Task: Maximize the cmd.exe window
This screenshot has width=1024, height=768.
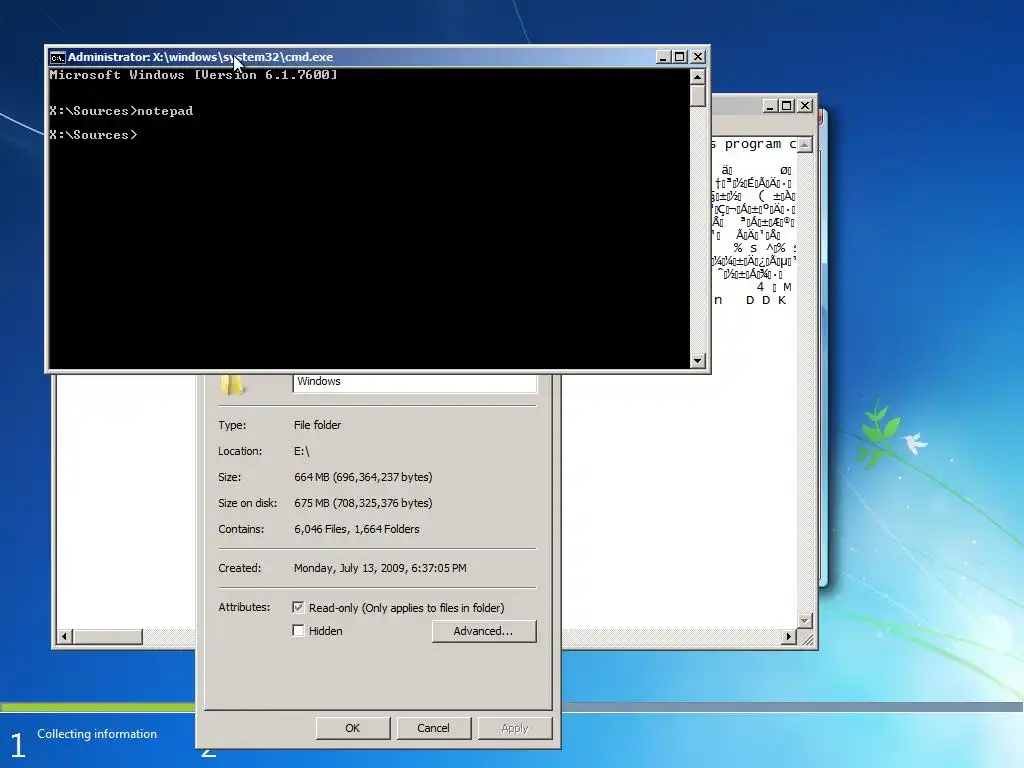Action: [x=680, y=57]
